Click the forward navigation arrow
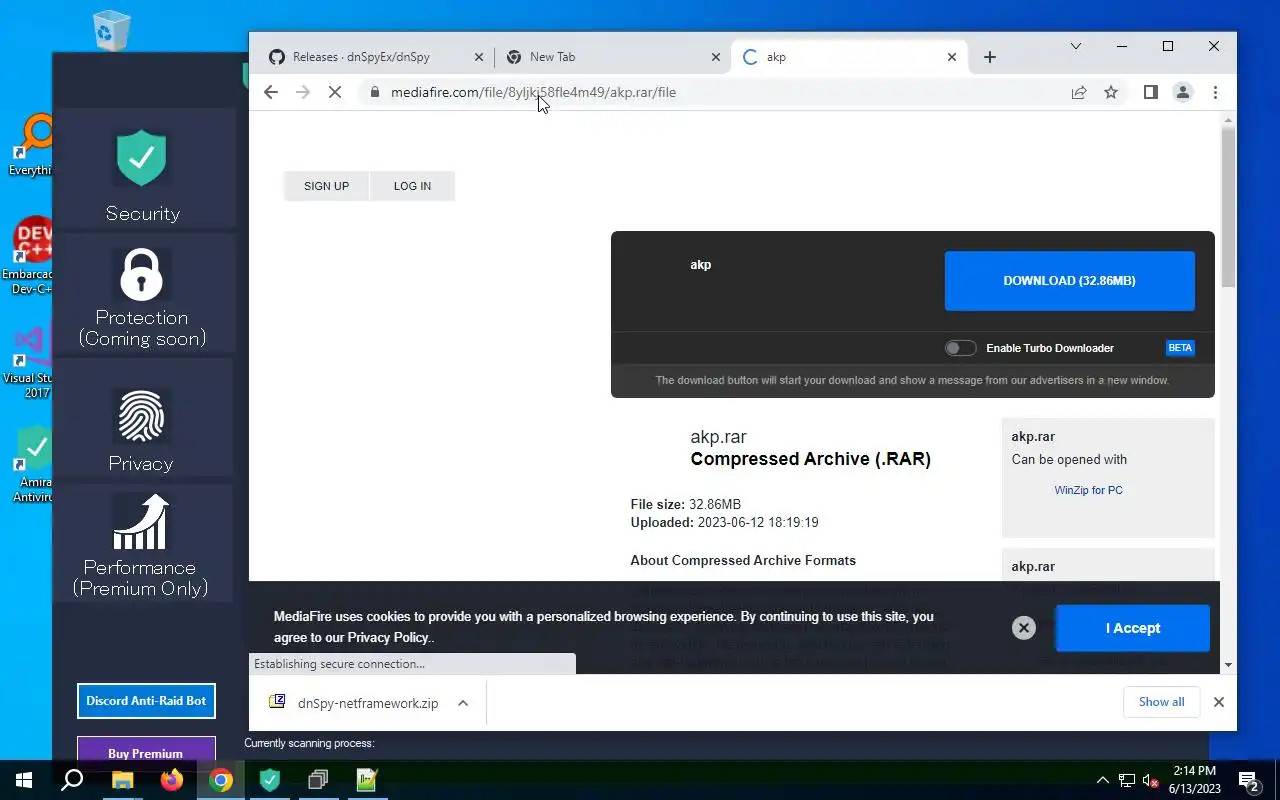Viewport: 1280px width, 800px height. point(303,92)
